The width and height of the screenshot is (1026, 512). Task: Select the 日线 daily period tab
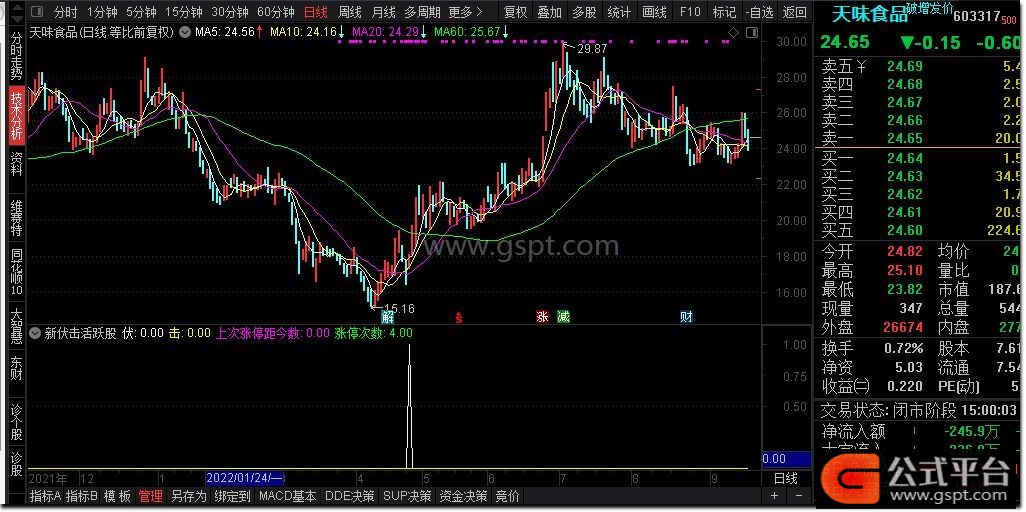click(317, 12)
